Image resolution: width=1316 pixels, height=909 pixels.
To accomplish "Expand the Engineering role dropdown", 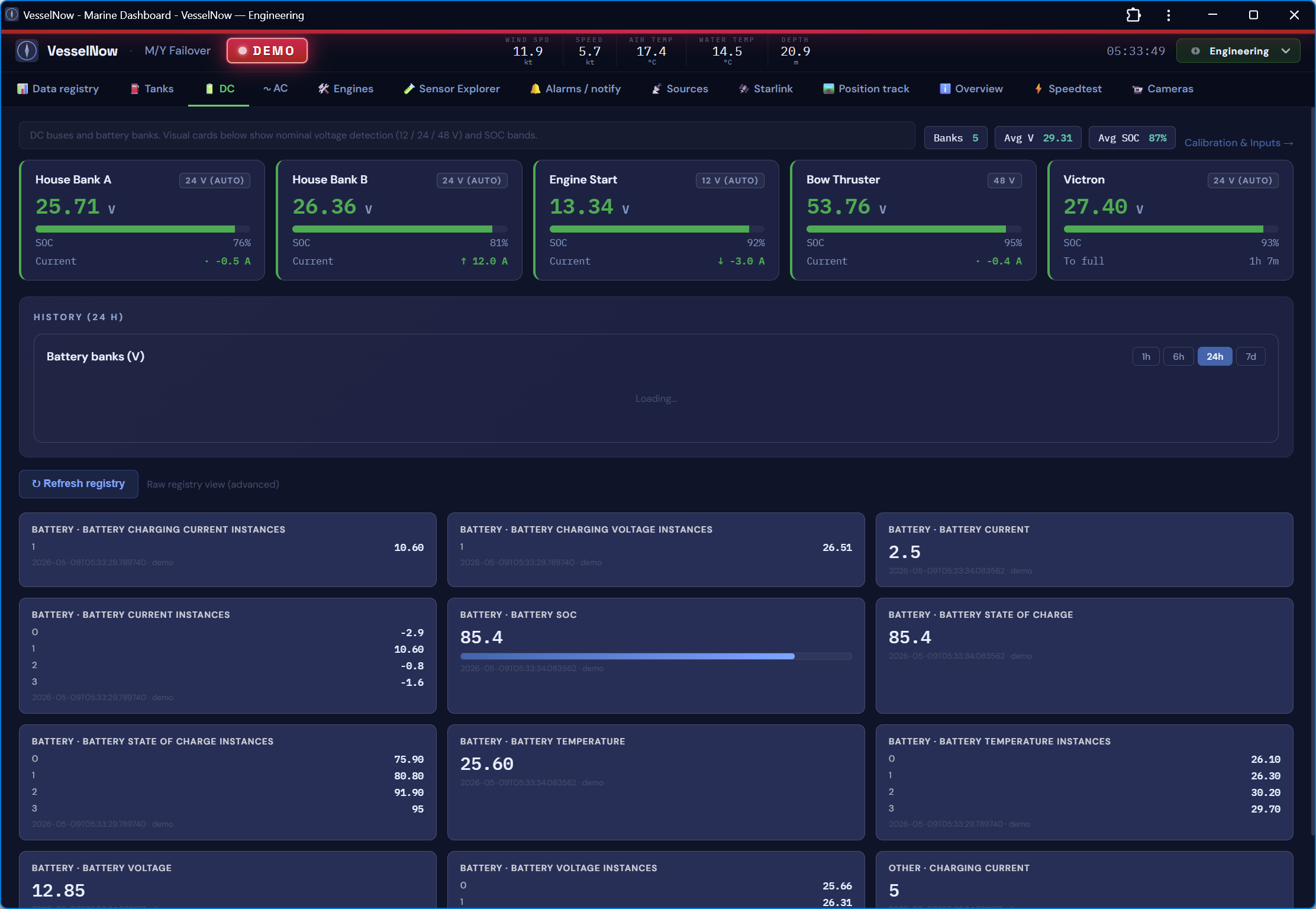I will (1238, 51).
